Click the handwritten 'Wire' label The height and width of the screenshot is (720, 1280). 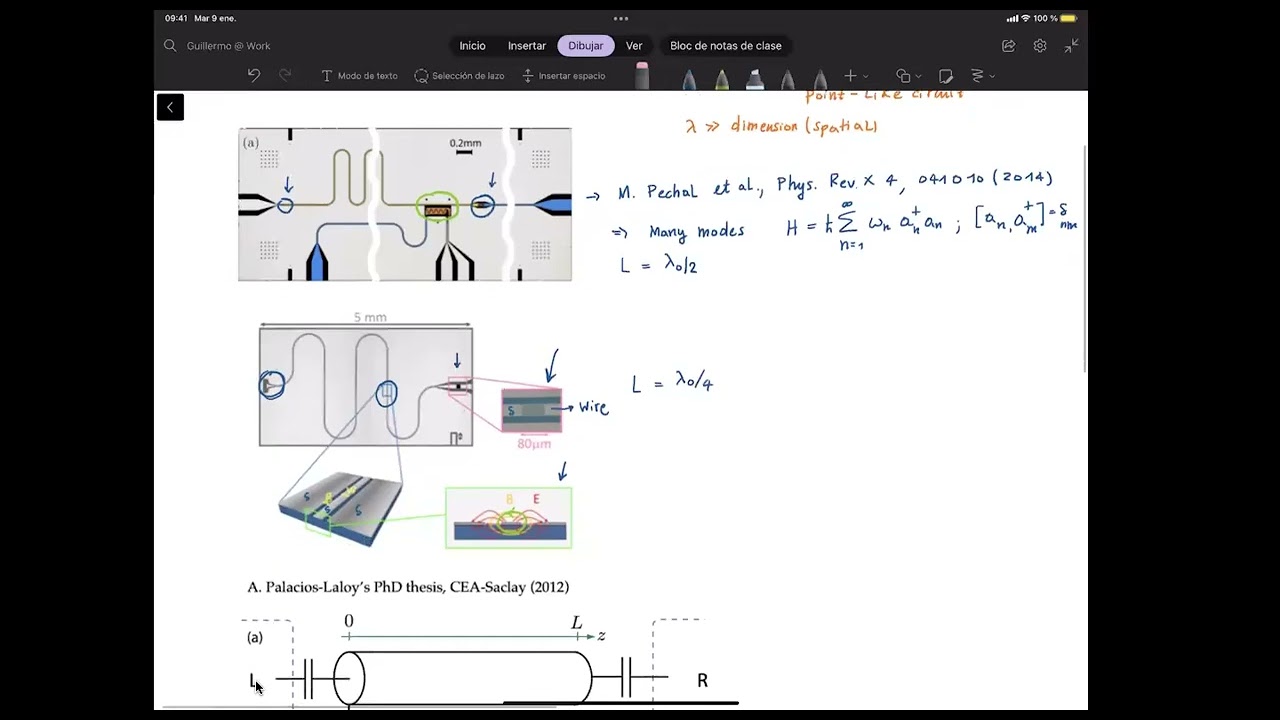tap(593, 408)
